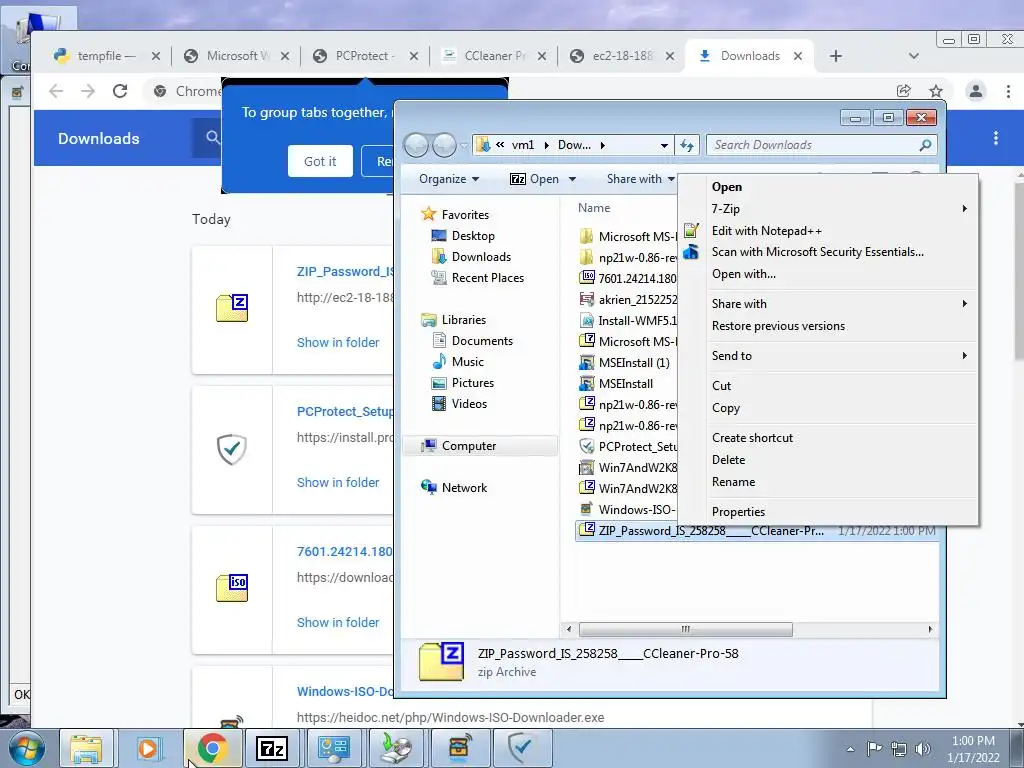Click the Windows Start button
1024x768 pixels.
click(27, 748)
